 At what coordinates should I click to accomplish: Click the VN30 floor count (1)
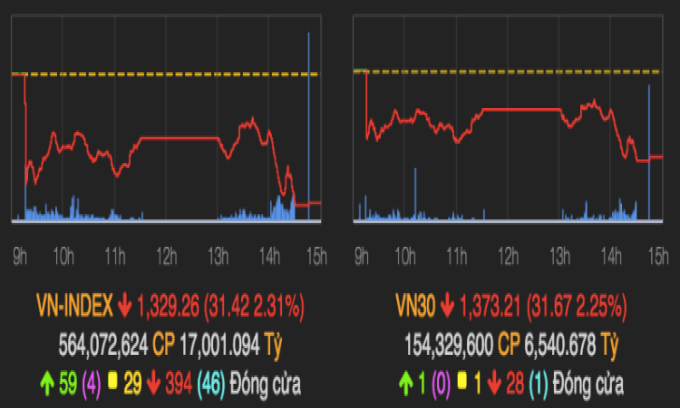click(539, 385)
